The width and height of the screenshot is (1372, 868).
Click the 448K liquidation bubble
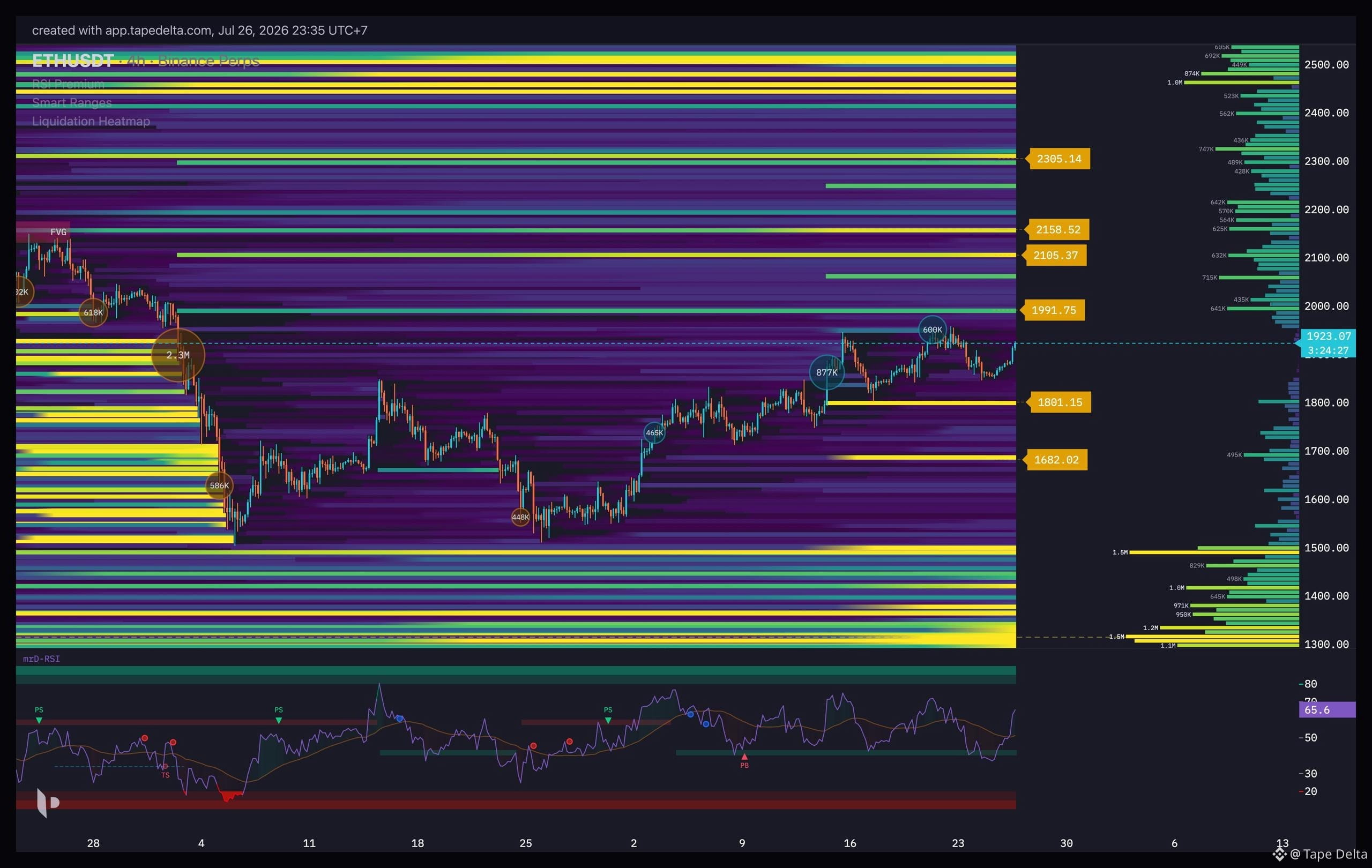click(520, 517)
